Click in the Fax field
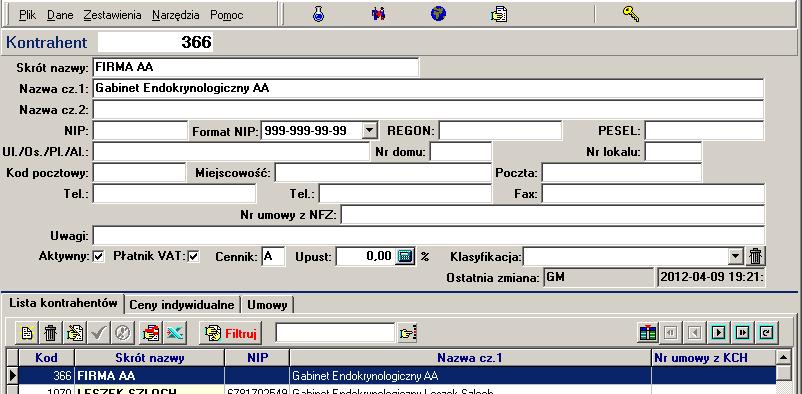Image resolution: width=802 pixels, height=394 pixels. (653, 194)
